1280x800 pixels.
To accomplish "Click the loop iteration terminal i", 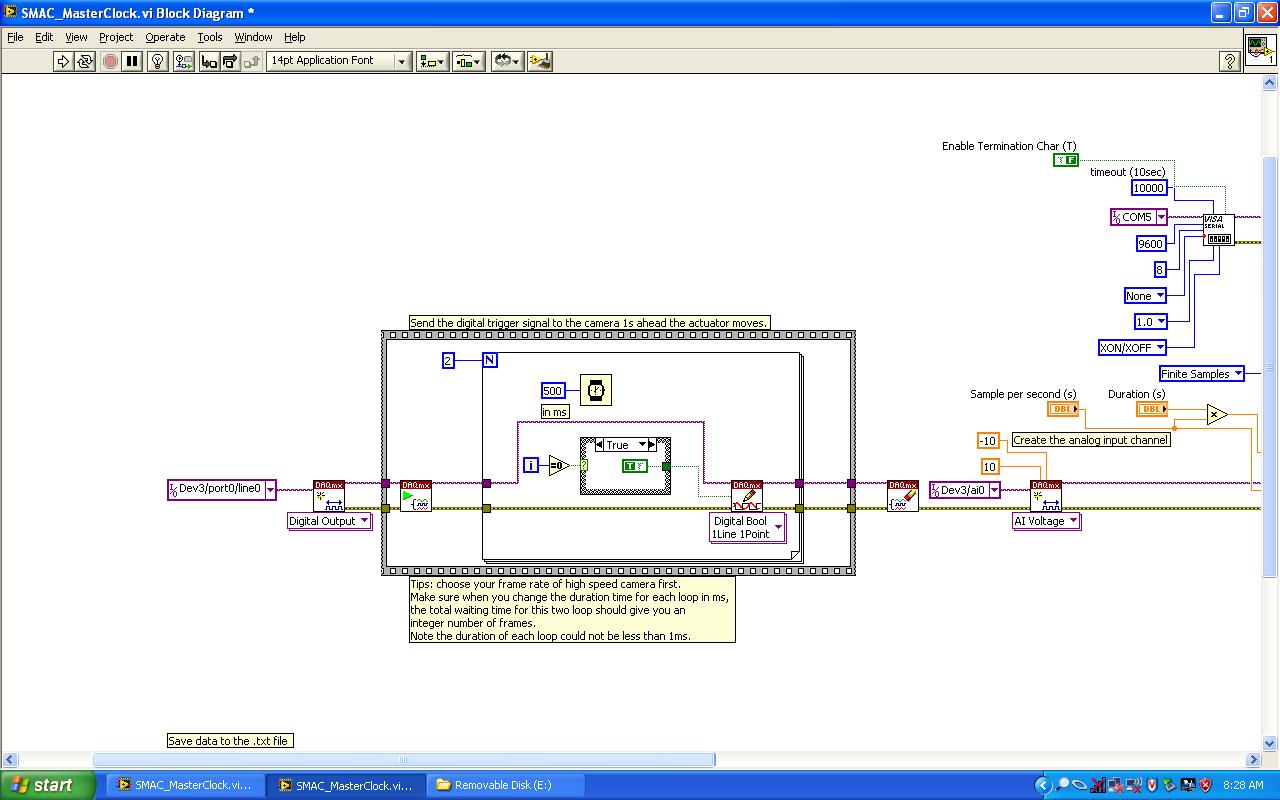I will 531,465.
